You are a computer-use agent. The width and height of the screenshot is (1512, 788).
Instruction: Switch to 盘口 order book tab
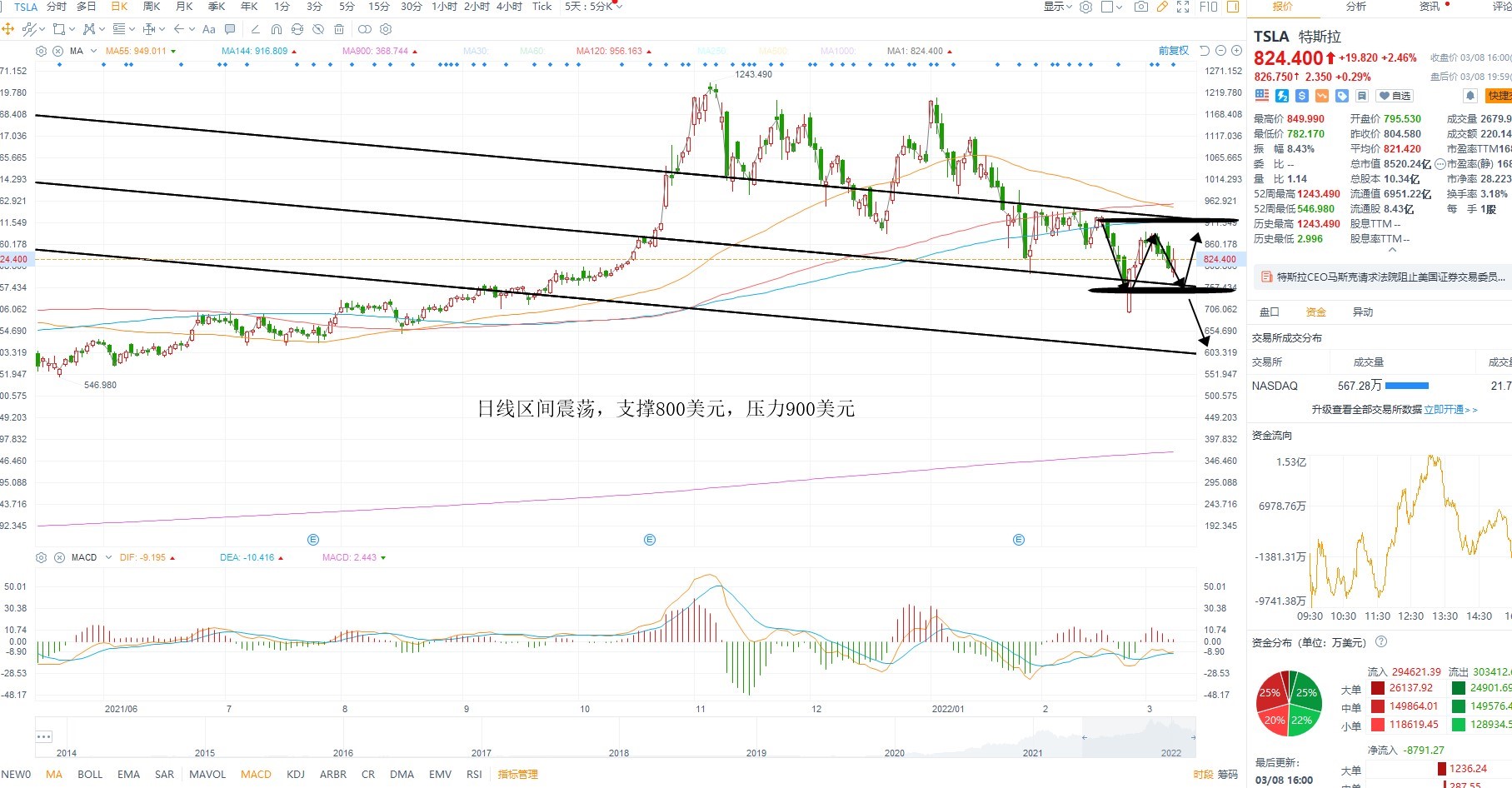tap(1269, 312)
